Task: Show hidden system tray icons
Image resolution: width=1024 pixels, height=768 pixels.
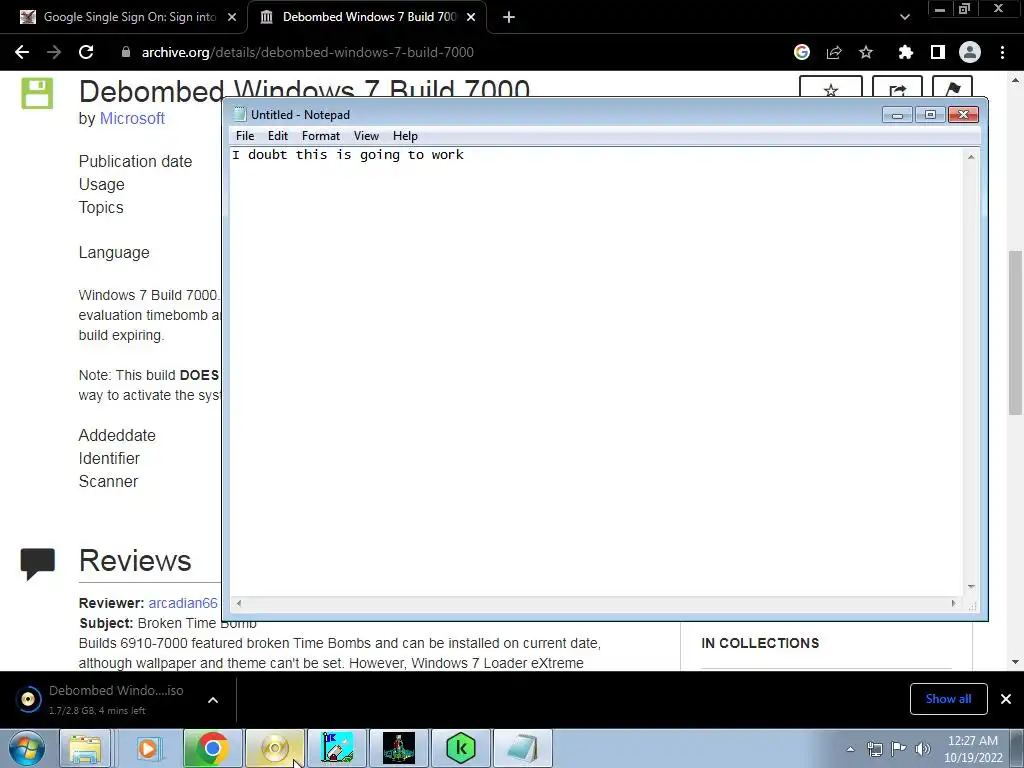Action: [850, 749]
